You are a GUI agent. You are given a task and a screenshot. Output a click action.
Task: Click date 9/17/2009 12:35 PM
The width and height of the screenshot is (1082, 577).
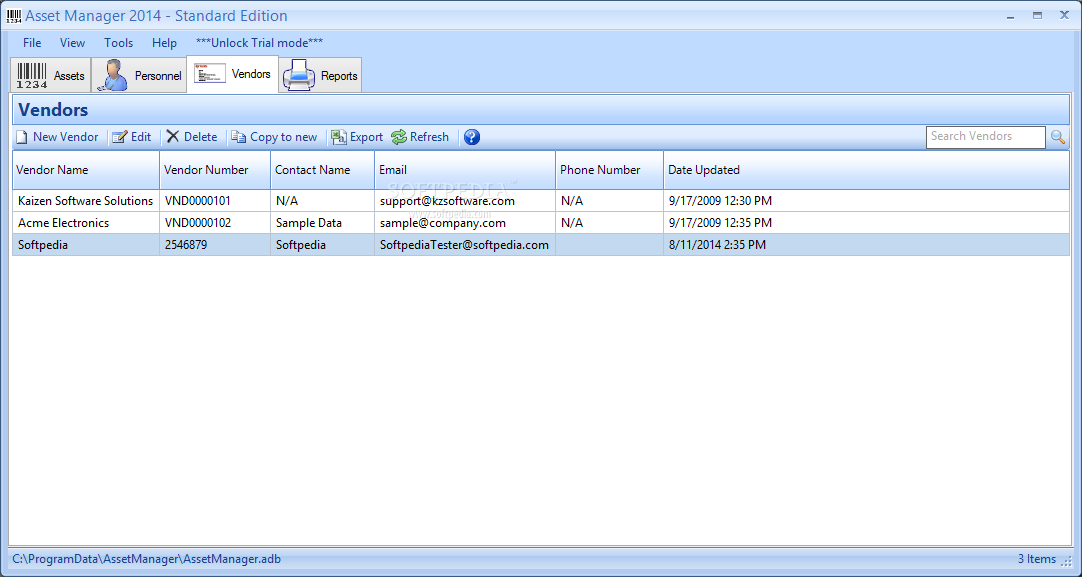point(720,223)
